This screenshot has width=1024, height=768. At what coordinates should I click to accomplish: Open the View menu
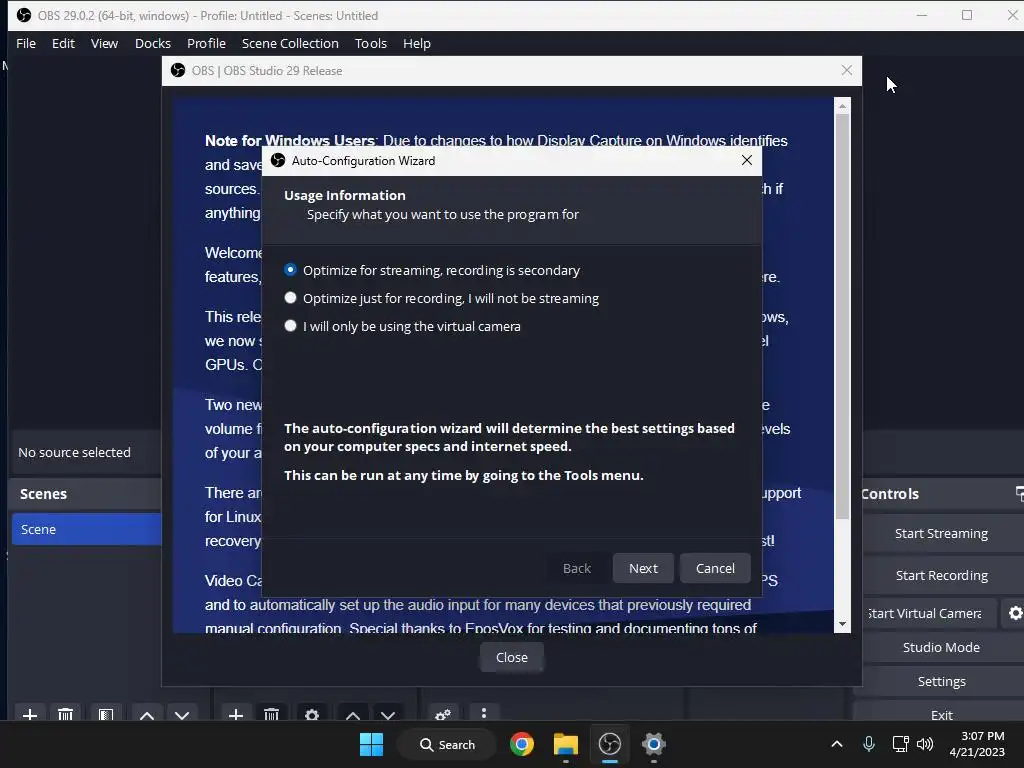point(104,43)
